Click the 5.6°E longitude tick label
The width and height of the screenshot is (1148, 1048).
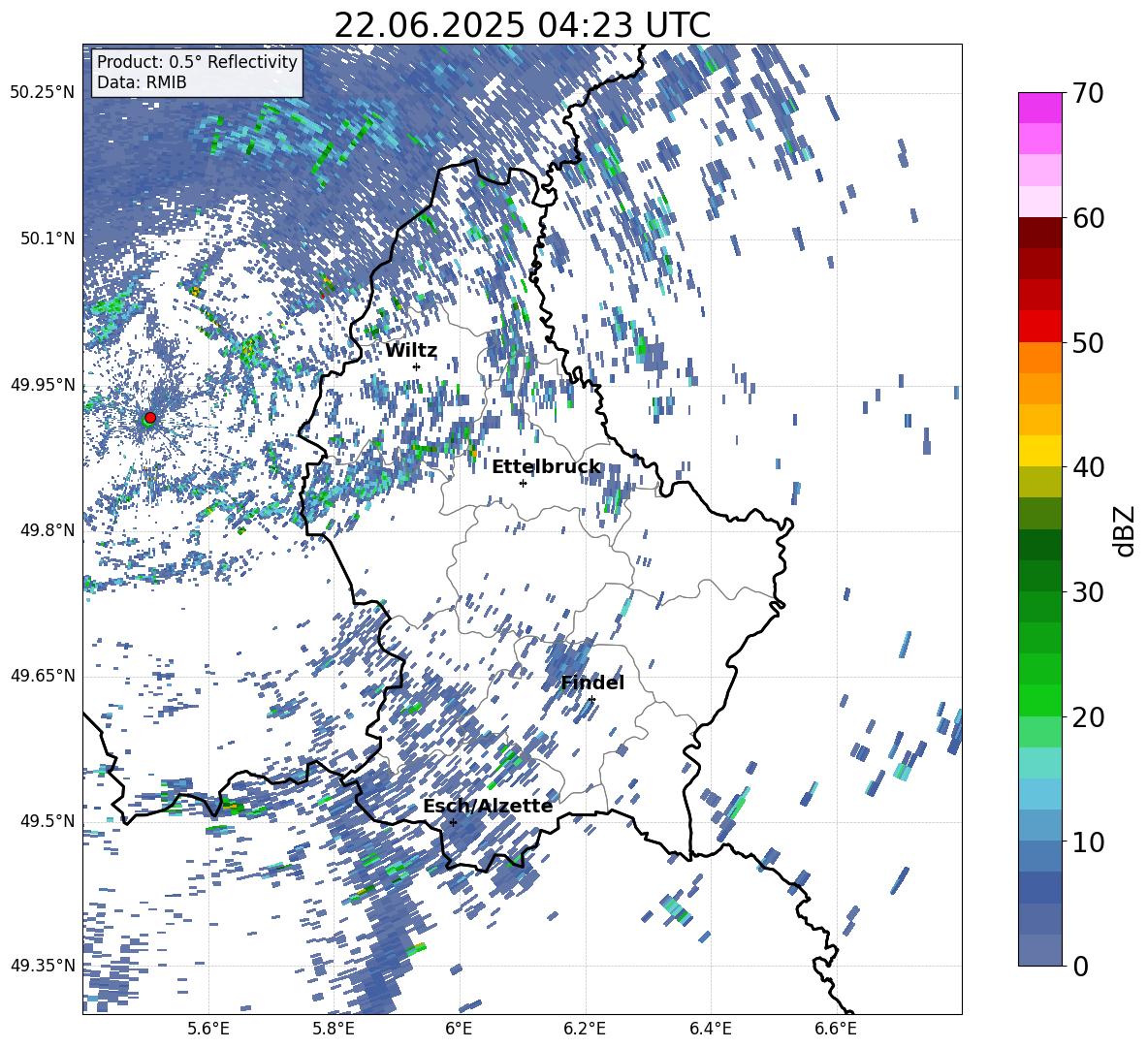click(208, 1029)
